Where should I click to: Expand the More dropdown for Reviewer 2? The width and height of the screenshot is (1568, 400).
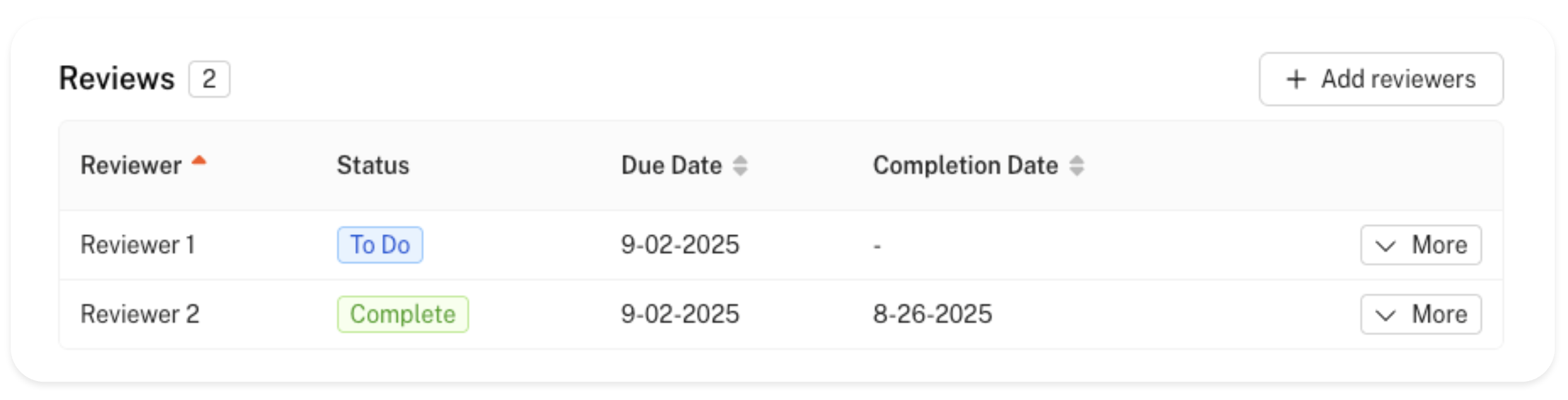(1420, 314)
